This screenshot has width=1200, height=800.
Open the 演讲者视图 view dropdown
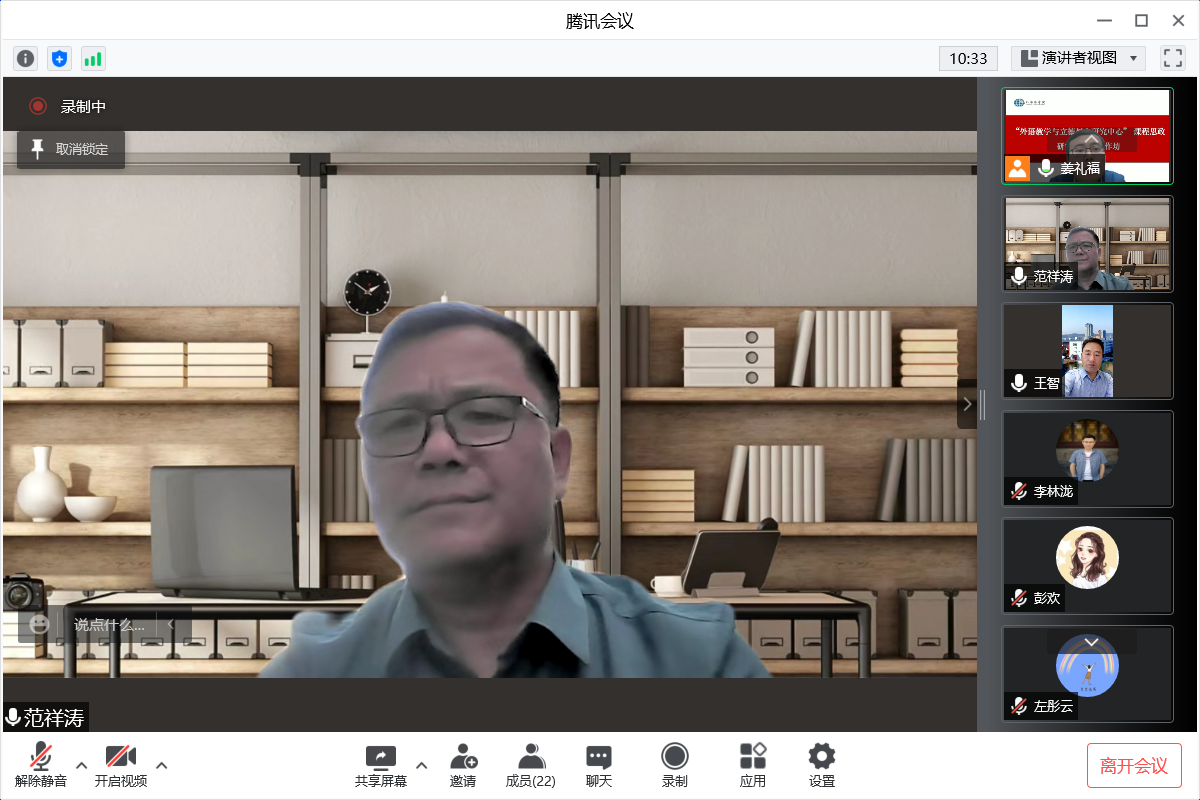pyautogui.click(x=1078, y=58)
